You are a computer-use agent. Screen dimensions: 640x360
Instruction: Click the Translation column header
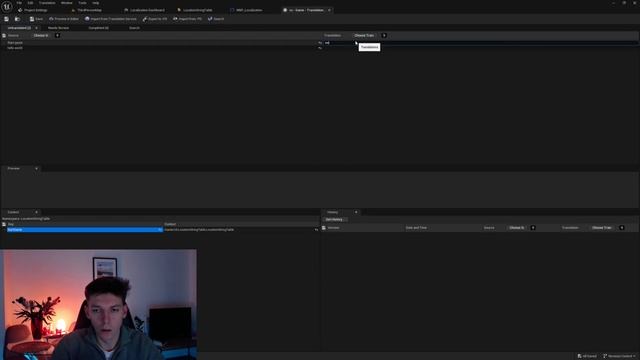(x=333, y=36)
